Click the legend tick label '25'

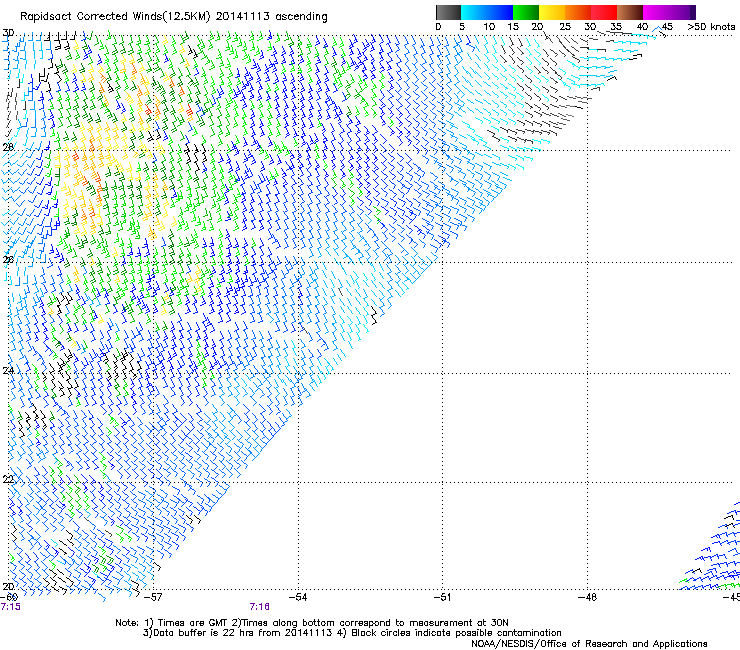point(565,27)
